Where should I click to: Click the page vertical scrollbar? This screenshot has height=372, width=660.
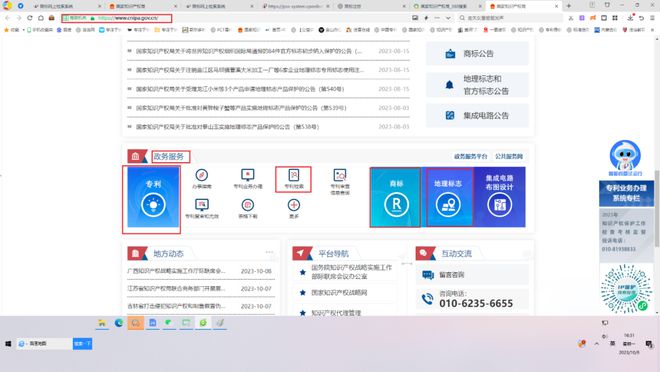pyautogui.click(x=657, y=208)
